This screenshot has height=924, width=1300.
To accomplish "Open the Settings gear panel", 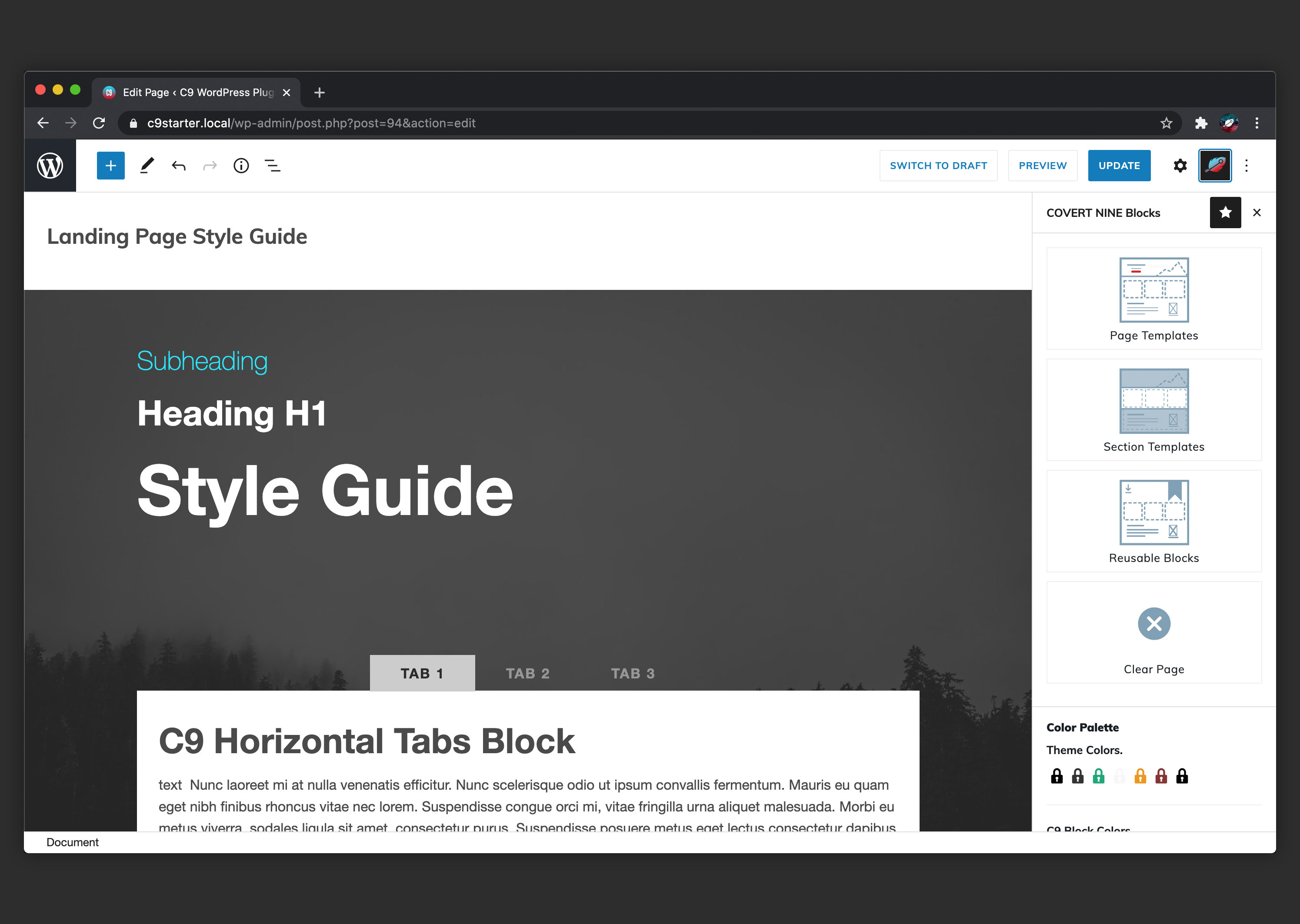I will click(1180, 166).
